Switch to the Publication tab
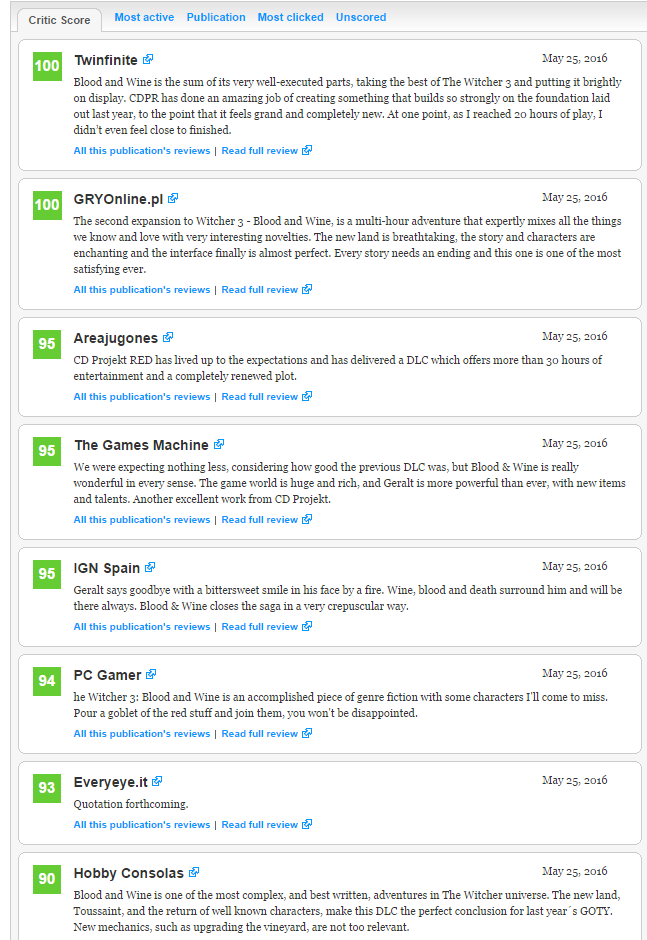 coord(216,17)
